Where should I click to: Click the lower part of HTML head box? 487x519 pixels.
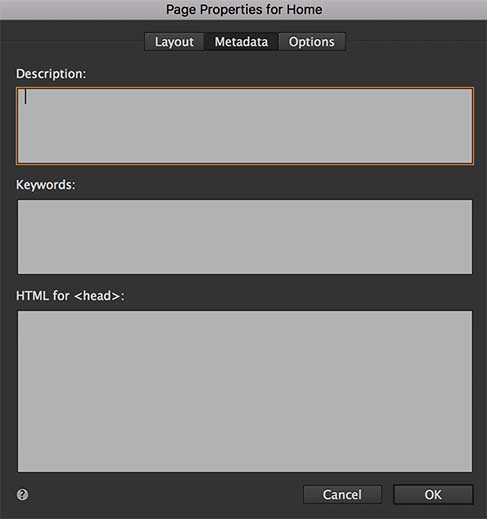(245, 433)
